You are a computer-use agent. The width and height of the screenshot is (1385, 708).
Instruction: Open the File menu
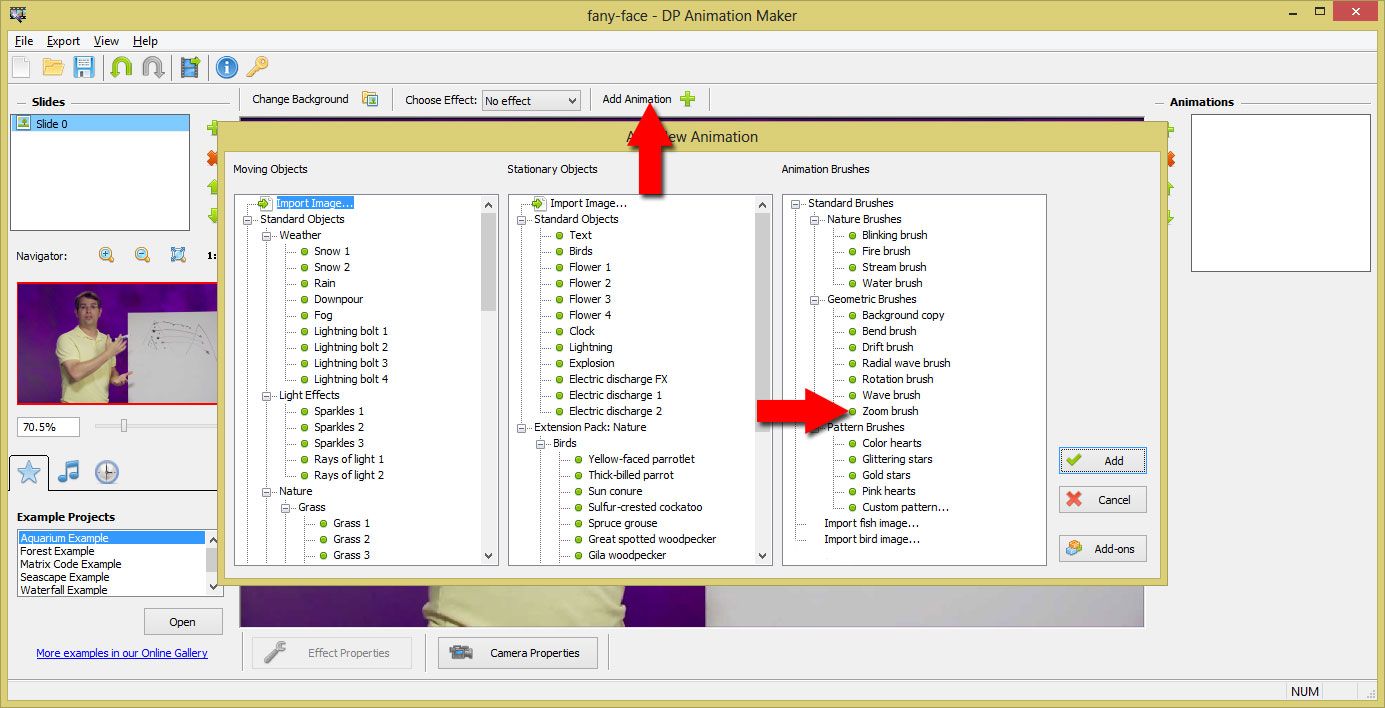click(x=24, y=41)
